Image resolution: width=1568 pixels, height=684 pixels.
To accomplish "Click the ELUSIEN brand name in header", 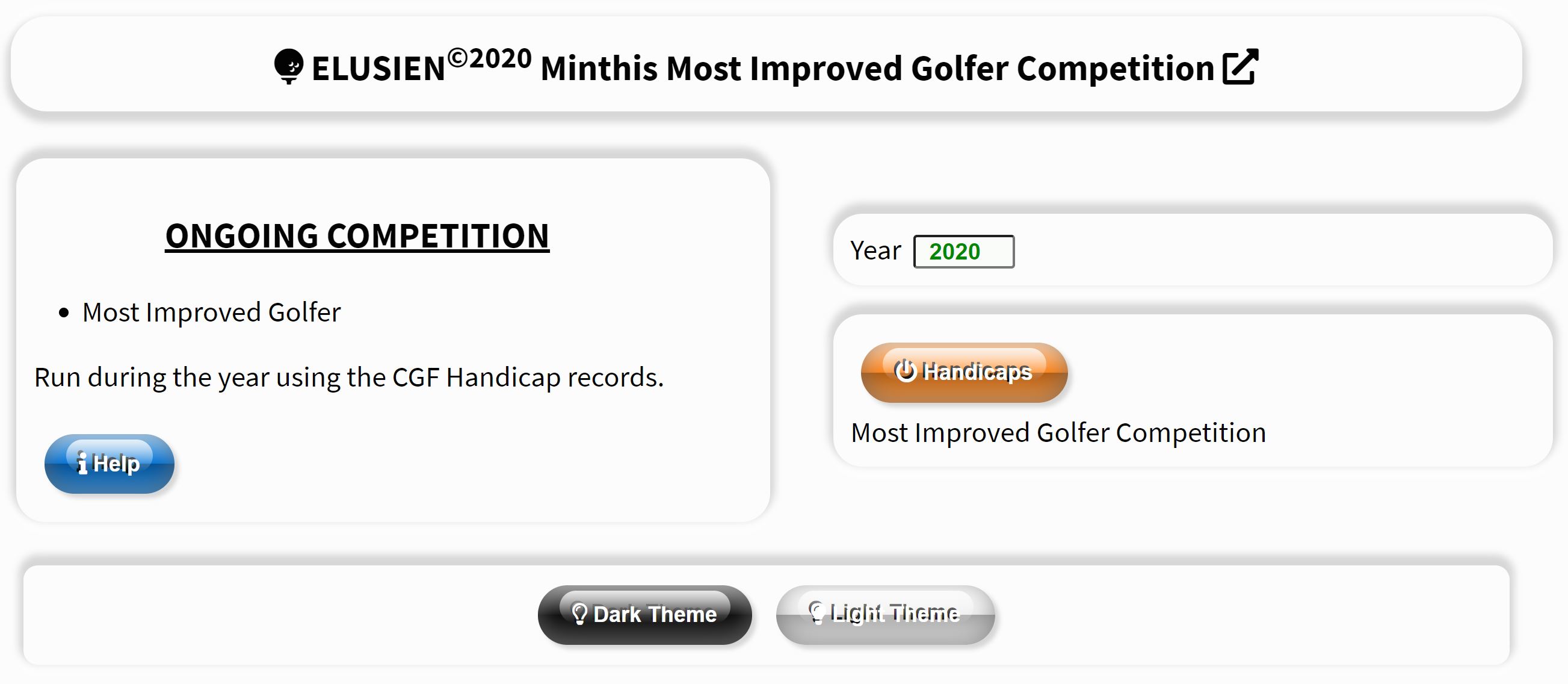I will tap(378, 68).
